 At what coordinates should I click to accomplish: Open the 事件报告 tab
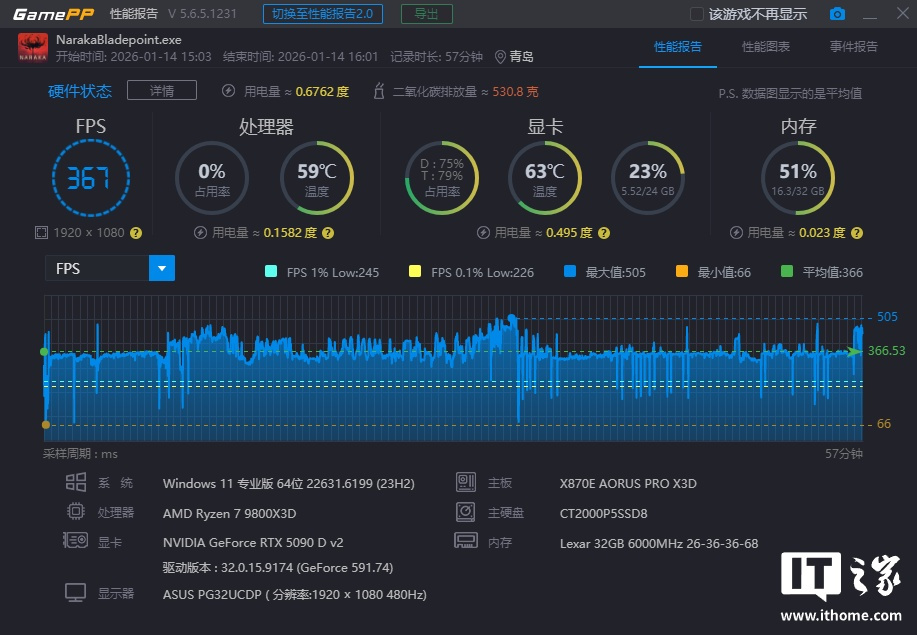[x=853, y=47]
